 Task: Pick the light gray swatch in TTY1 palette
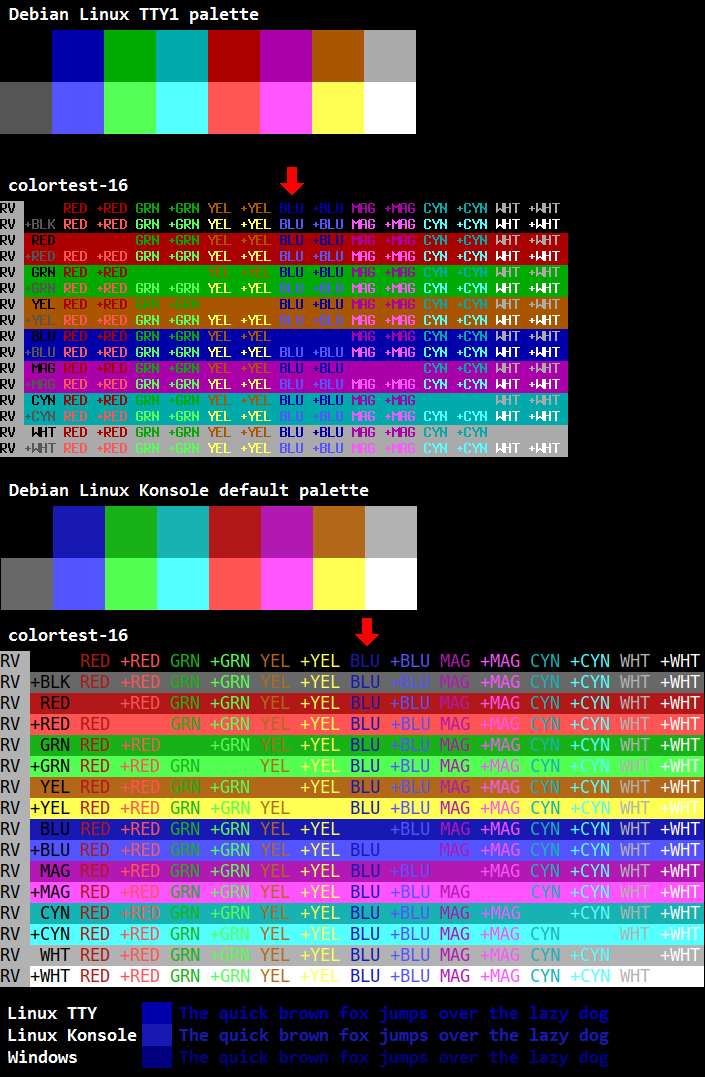point(390,56)
